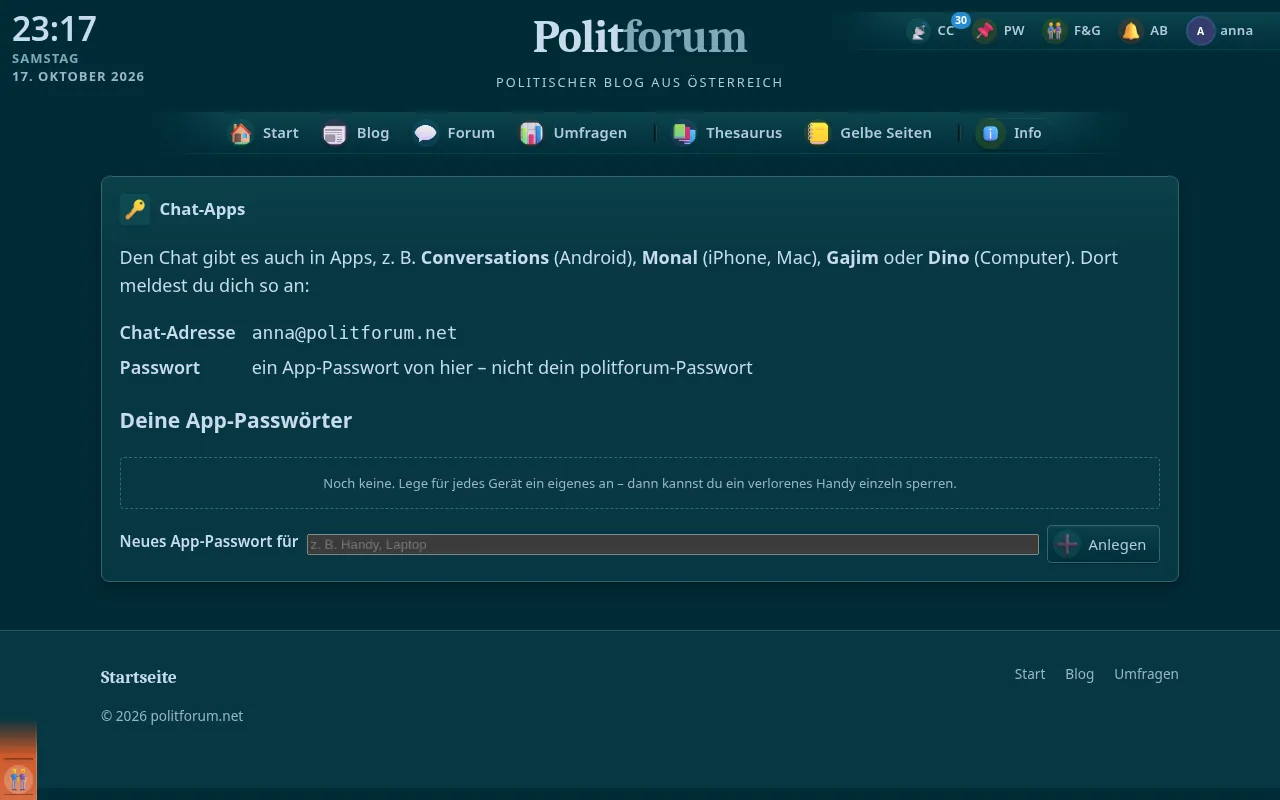Follow the footer Umfragen link

click(1147, 674)
